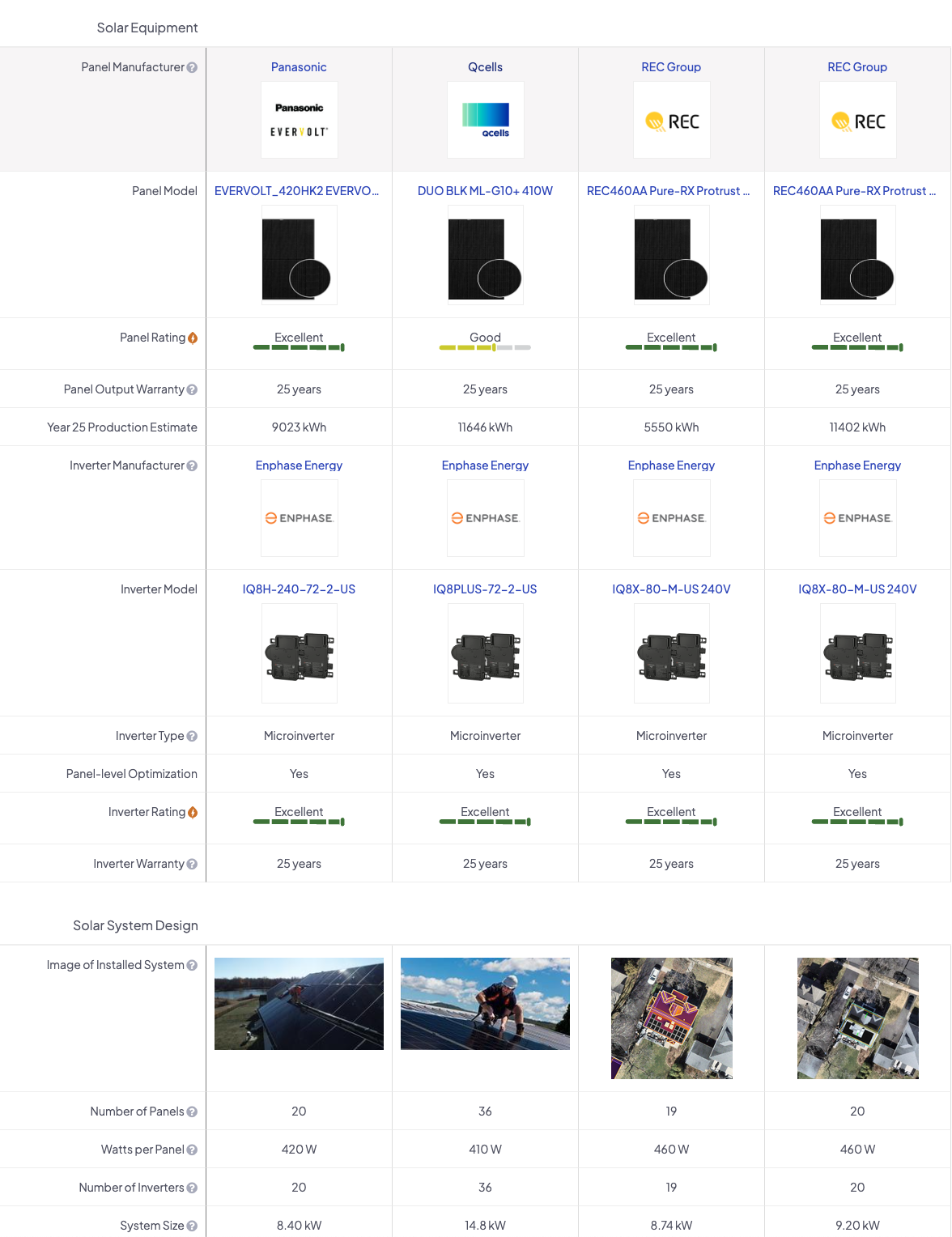Click Inverter Manufacturer question mark icon

coord(192,466)
